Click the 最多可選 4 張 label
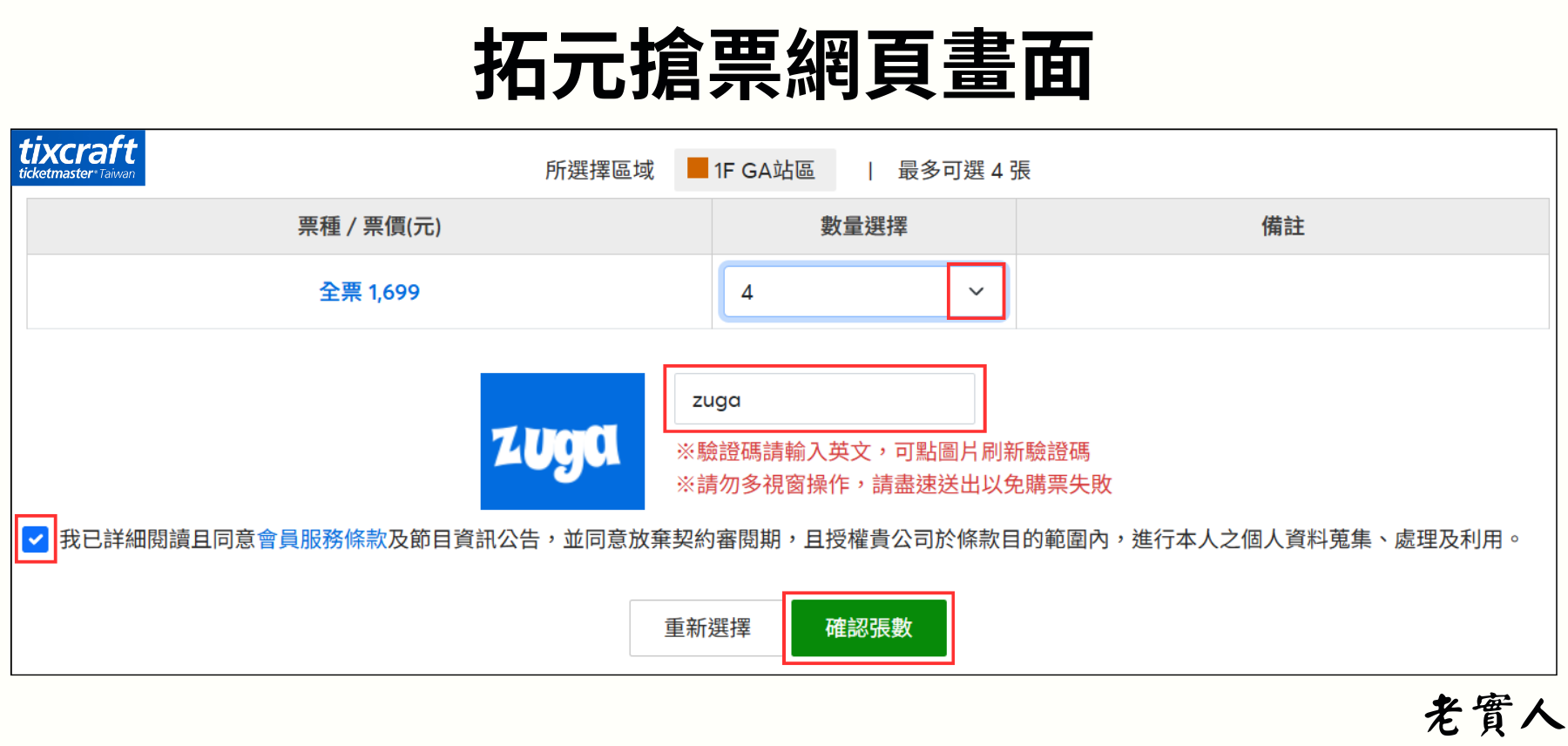Screen dimensions: 1568x746 (964, 170)
